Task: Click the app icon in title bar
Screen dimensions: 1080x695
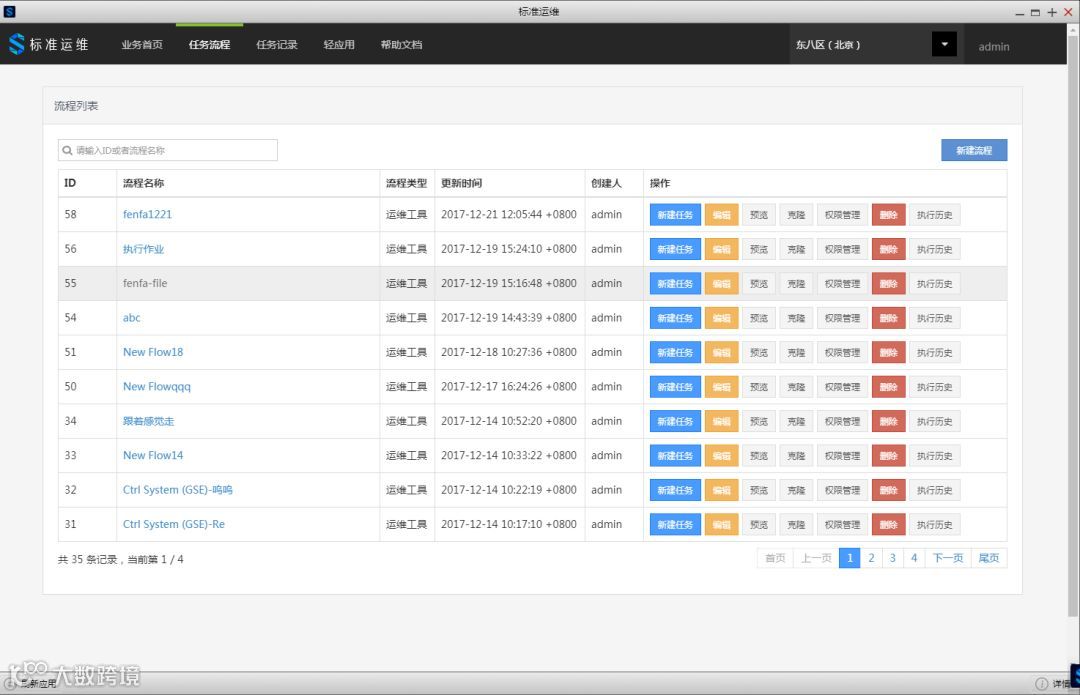Action: (x=10, y=12)
